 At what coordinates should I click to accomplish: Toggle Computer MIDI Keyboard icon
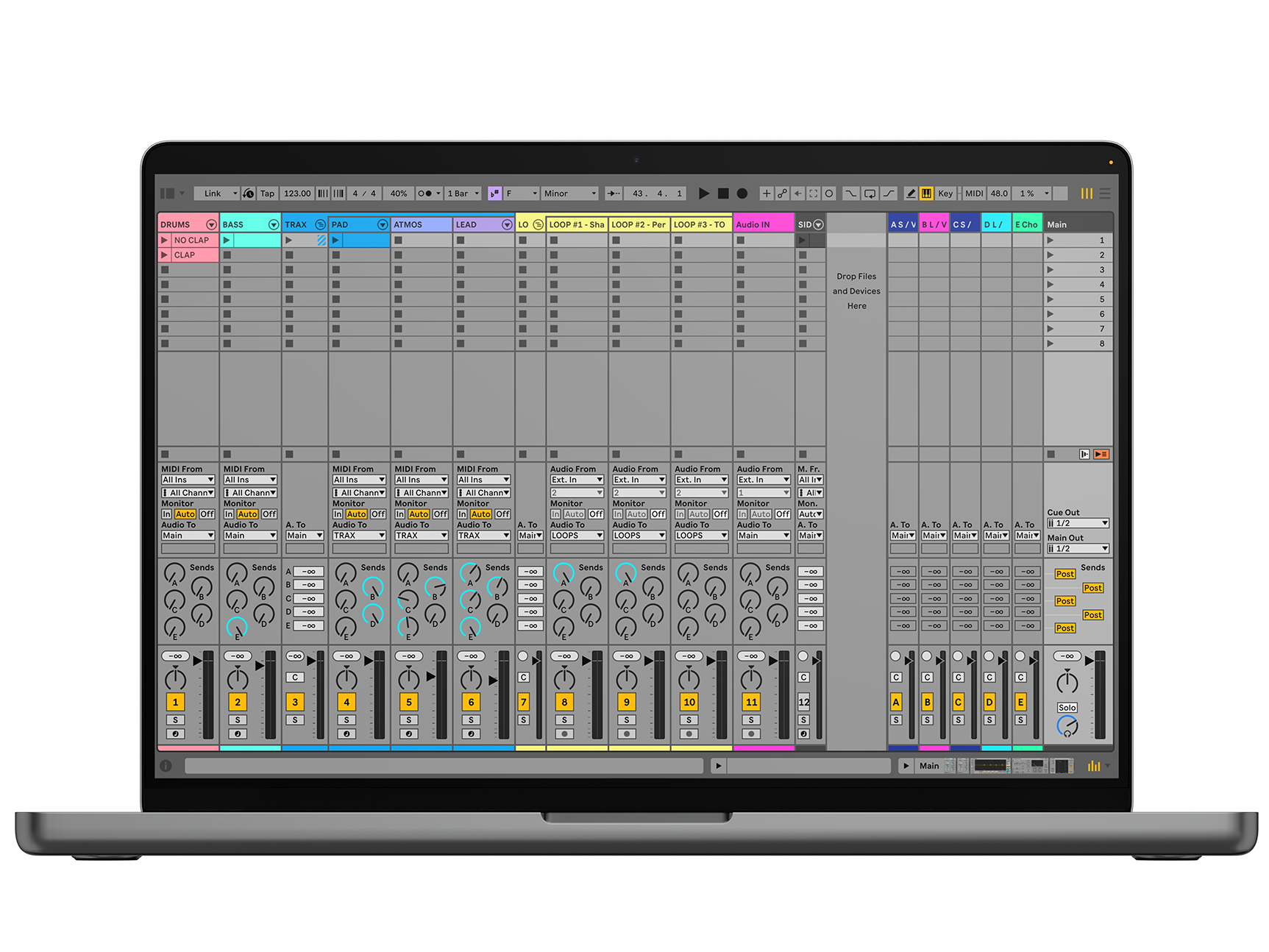(926, 193)
